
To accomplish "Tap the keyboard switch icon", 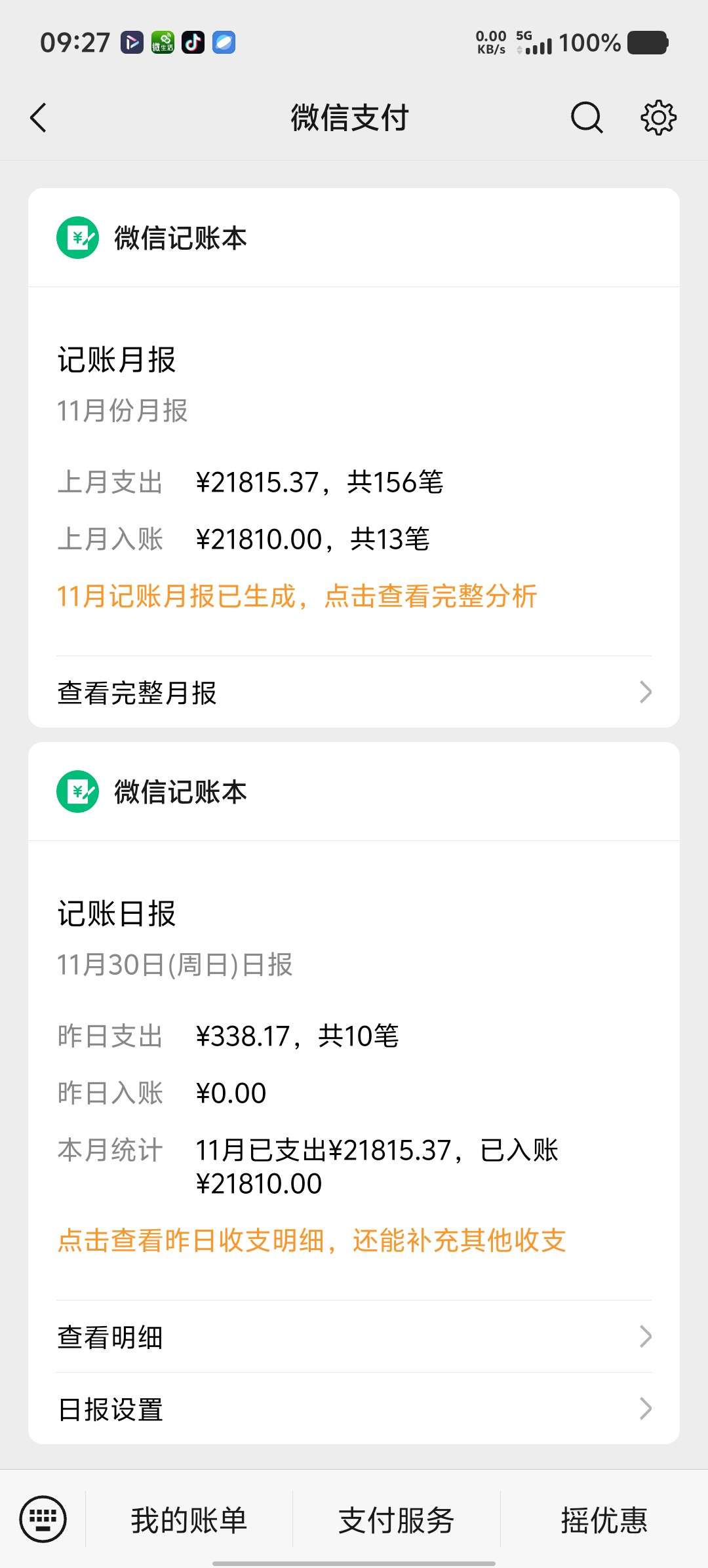I will [43, 1519].
